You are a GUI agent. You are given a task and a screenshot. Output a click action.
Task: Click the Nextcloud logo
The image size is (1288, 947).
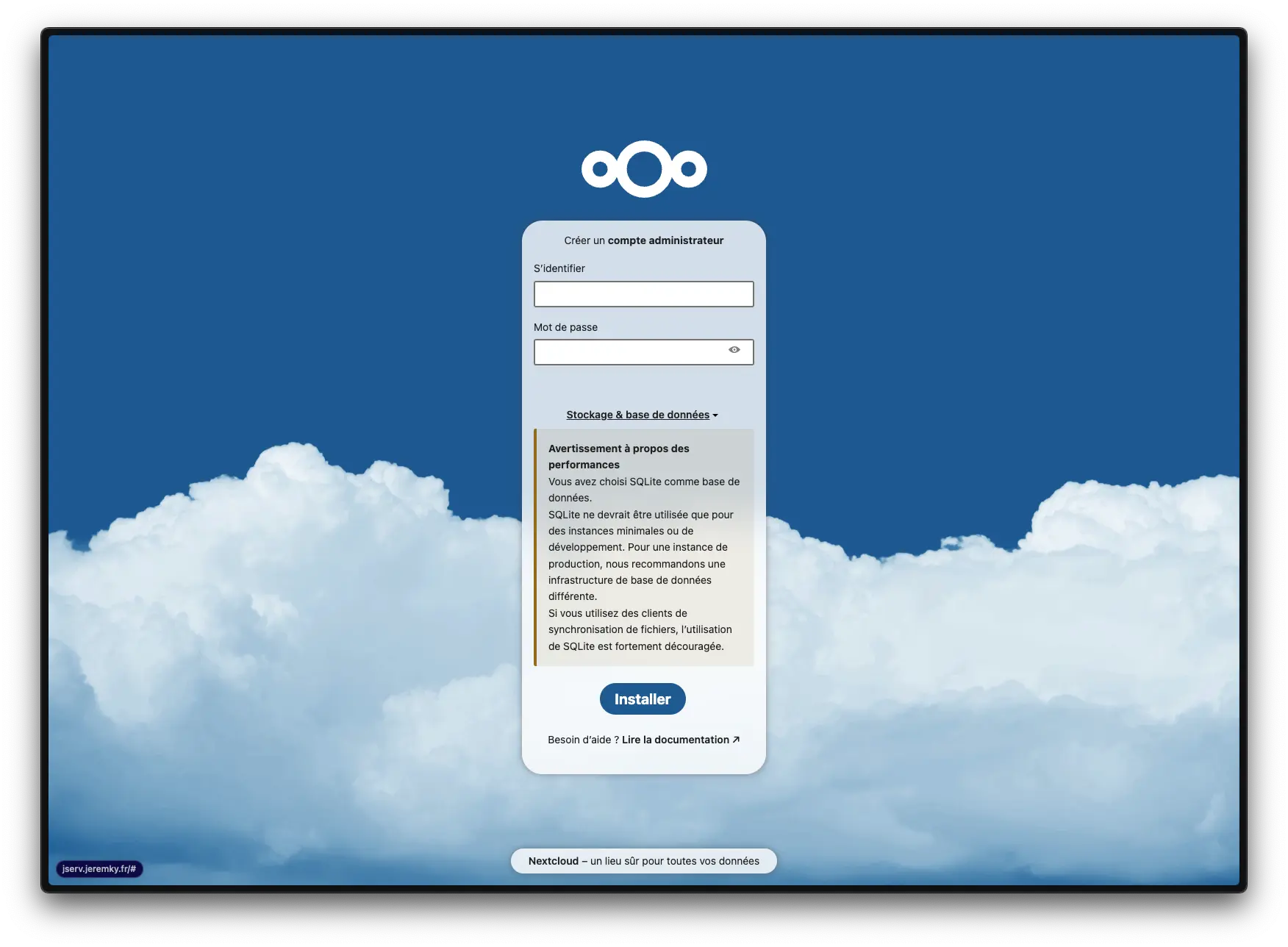pyautogui.click(x=644, y=169)
